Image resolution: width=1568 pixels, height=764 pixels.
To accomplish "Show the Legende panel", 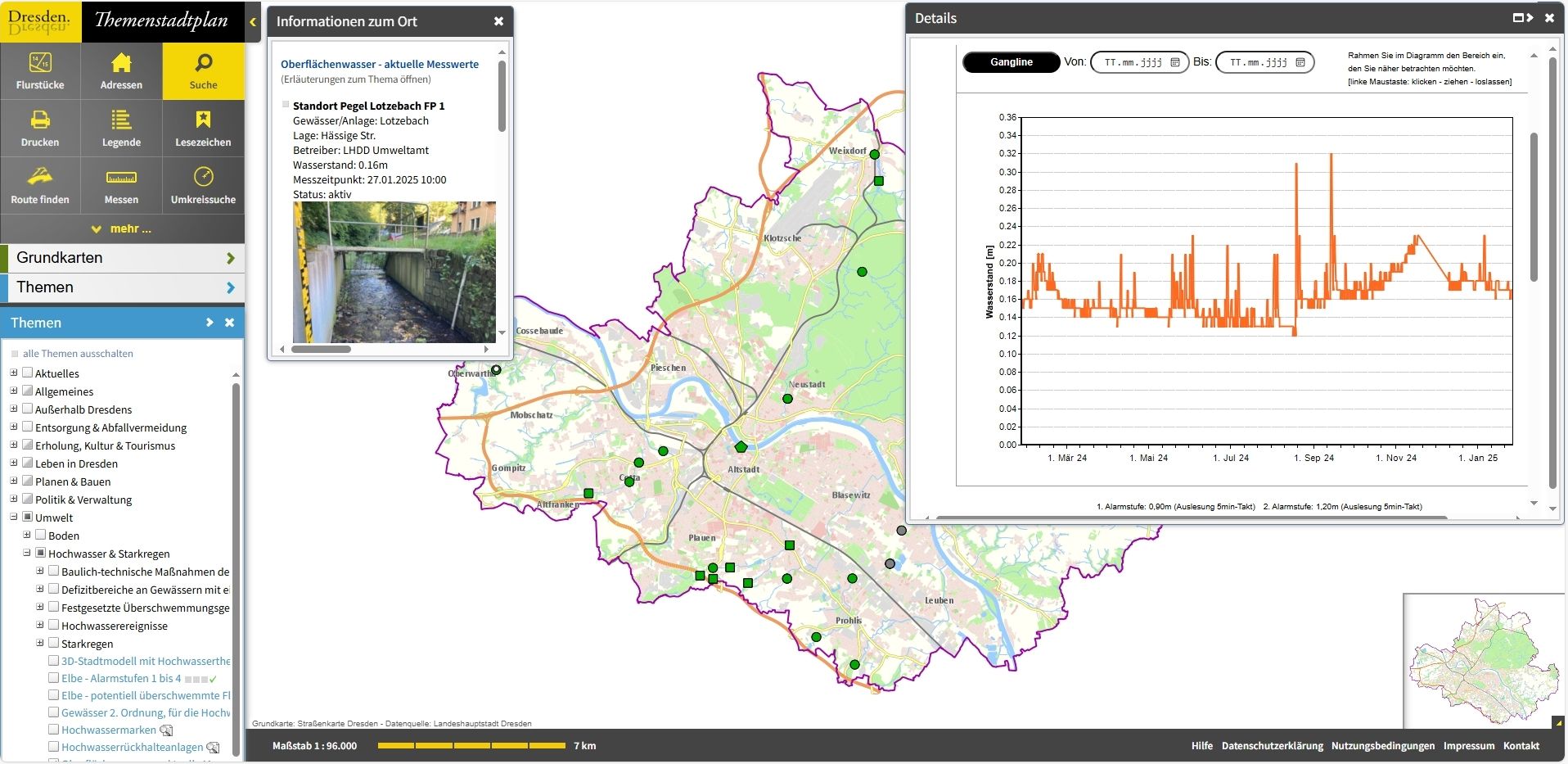I will tap(121, 128).
